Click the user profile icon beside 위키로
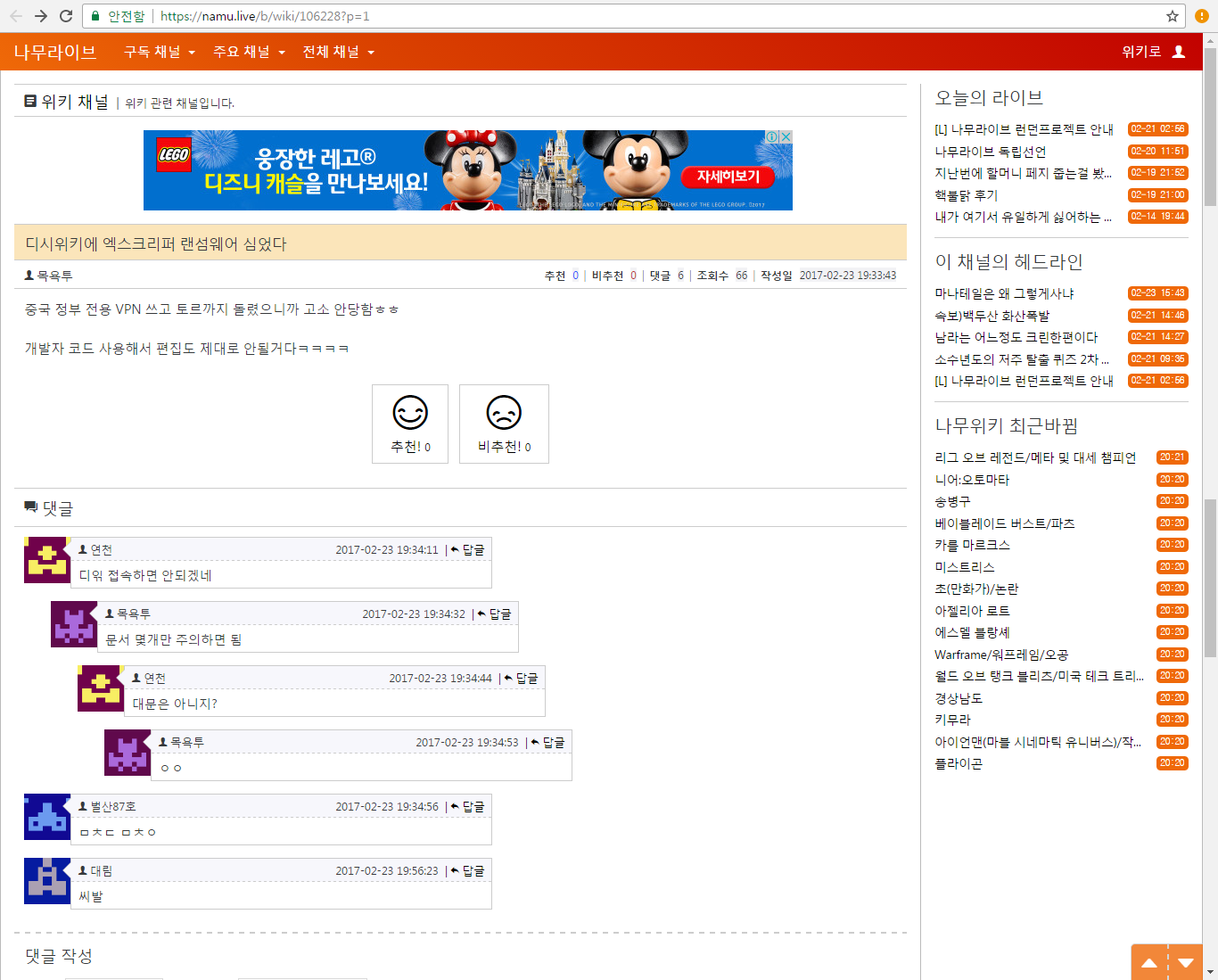The height and width of the screenshot is (980, 1218). [1178, 52]
